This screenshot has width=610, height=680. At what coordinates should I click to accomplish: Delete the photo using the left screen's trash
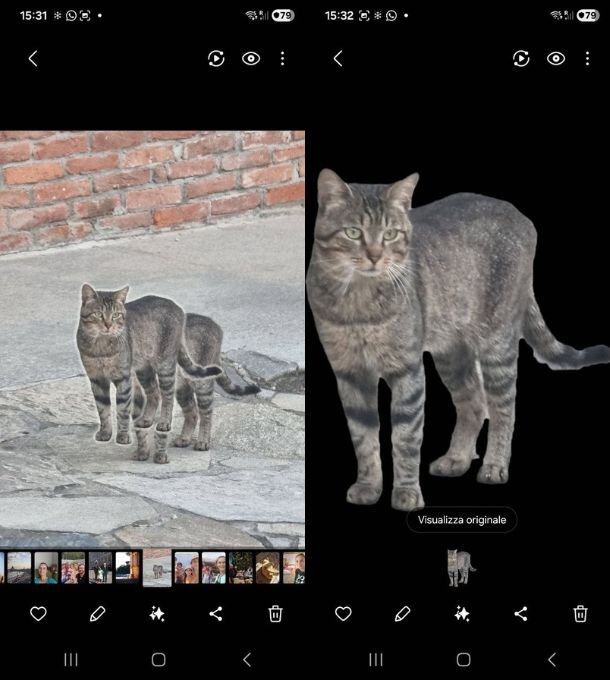pos(275,614)
